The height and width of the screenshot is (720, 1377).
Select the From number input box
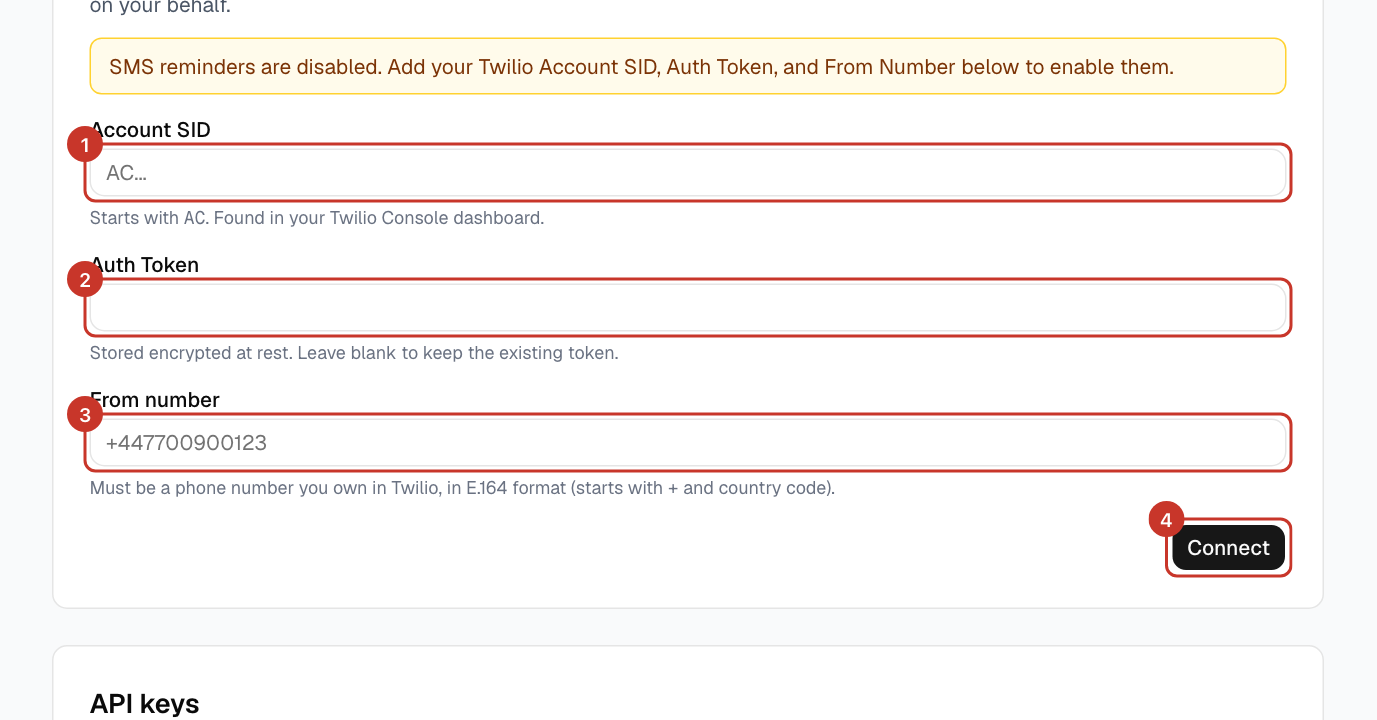(688, 443)
